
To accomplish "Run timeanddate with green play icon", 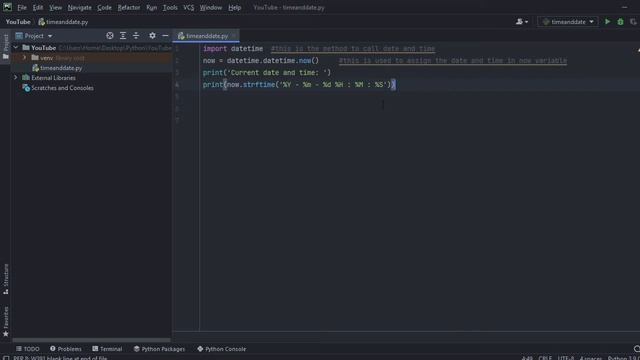I will pyautogui.click(x=607, y=22).
